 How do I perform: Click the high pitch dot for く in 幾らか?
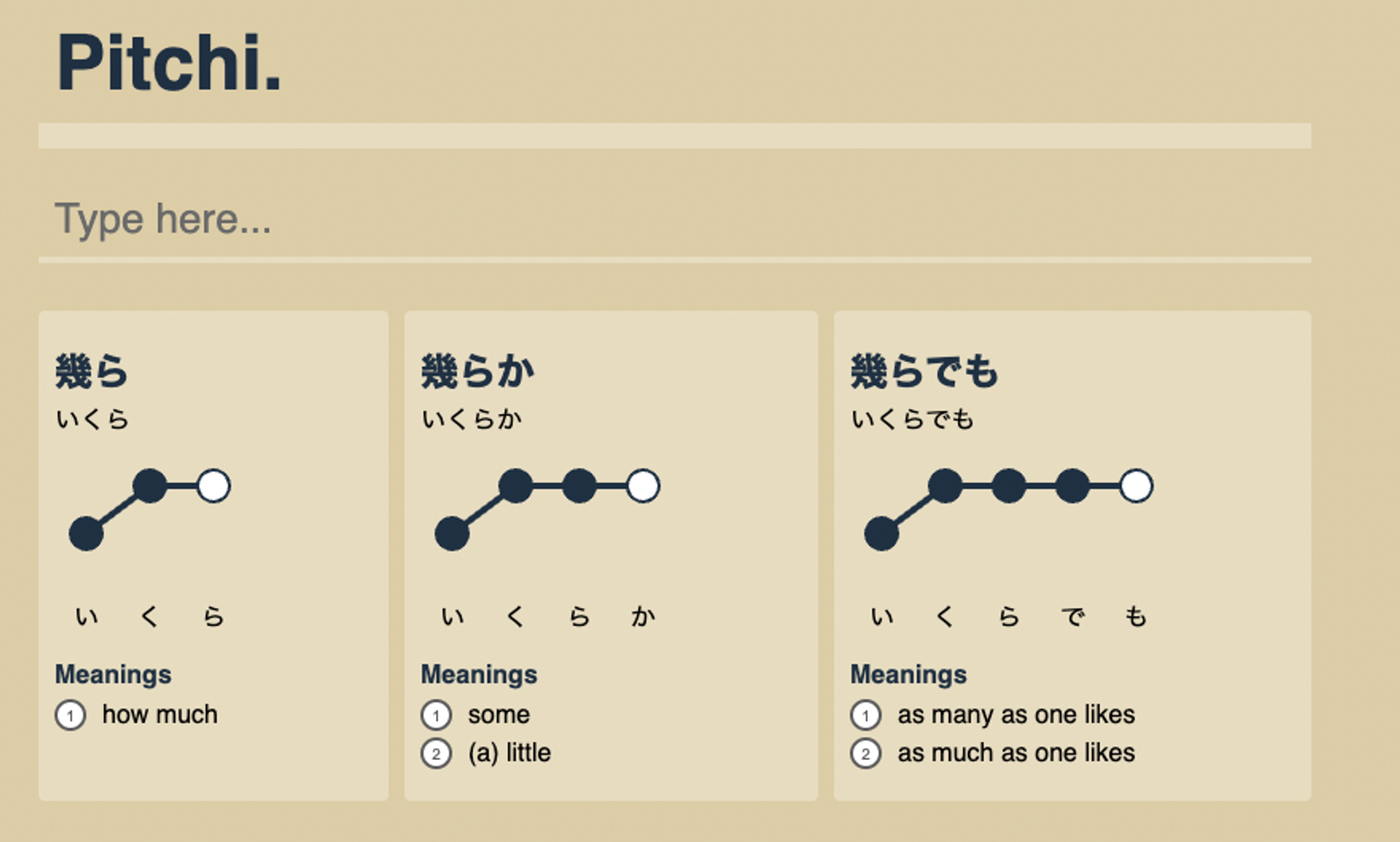[515, 485]
